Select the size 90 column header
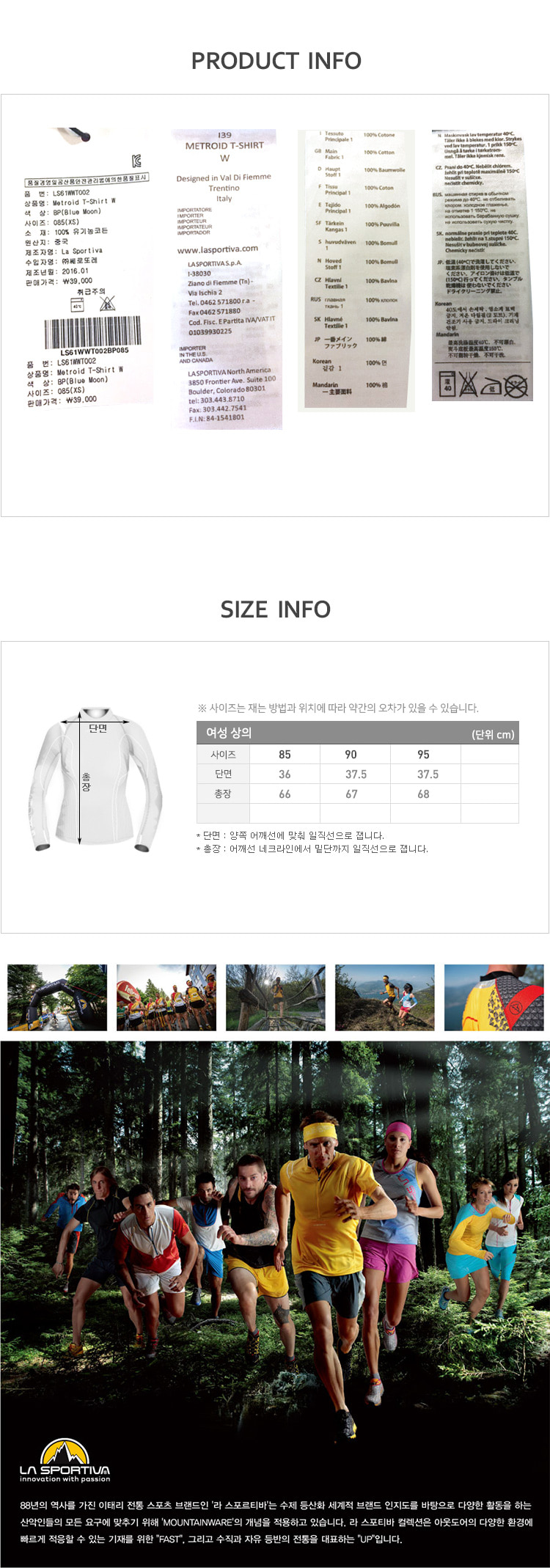This screenshot has width=550, height=1568. coord(351,754)
